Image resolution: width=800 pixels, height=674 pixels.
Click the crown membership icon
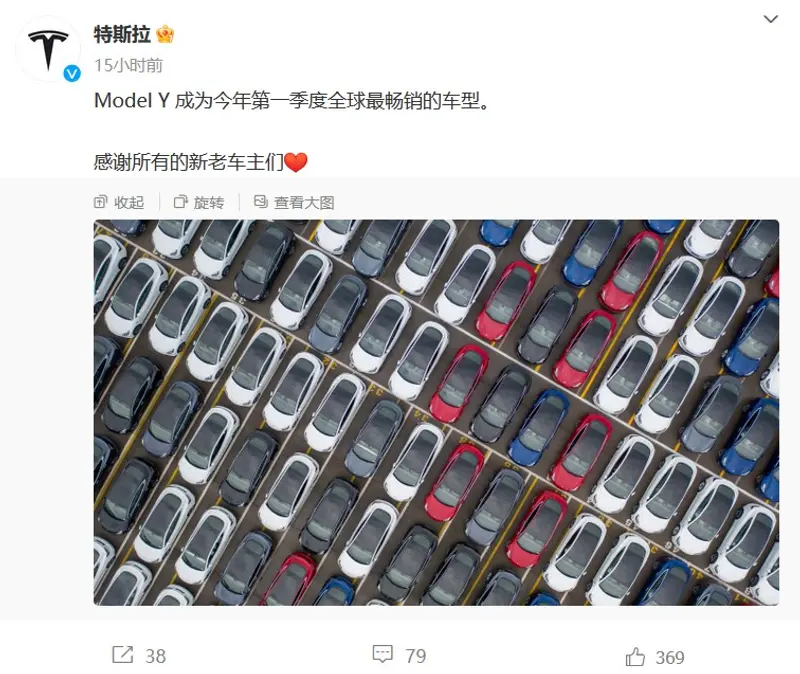165,35
